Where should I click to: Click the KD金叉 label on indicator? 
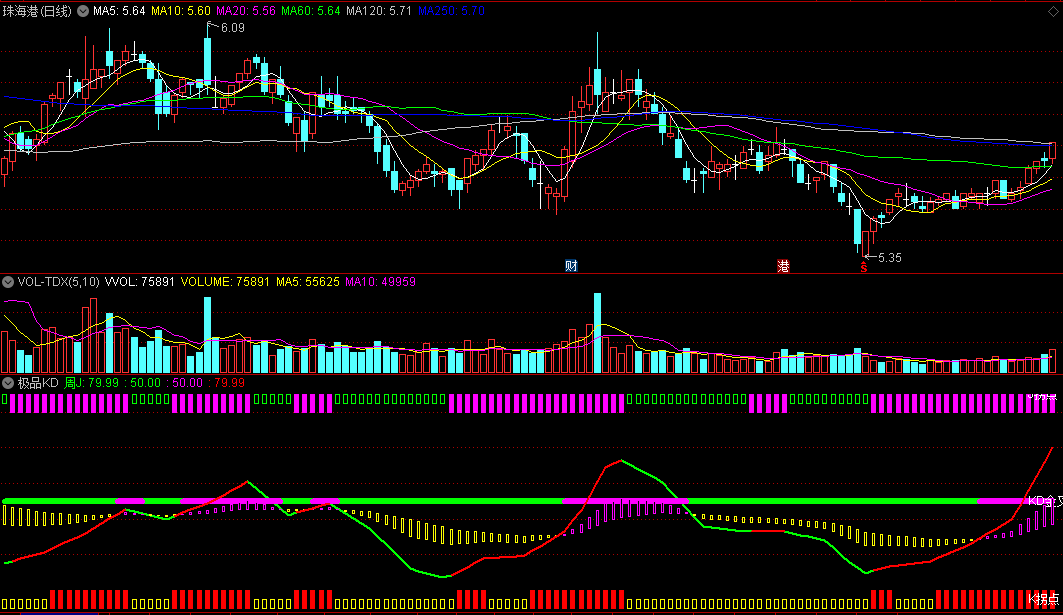click(x=1045, y=501)
